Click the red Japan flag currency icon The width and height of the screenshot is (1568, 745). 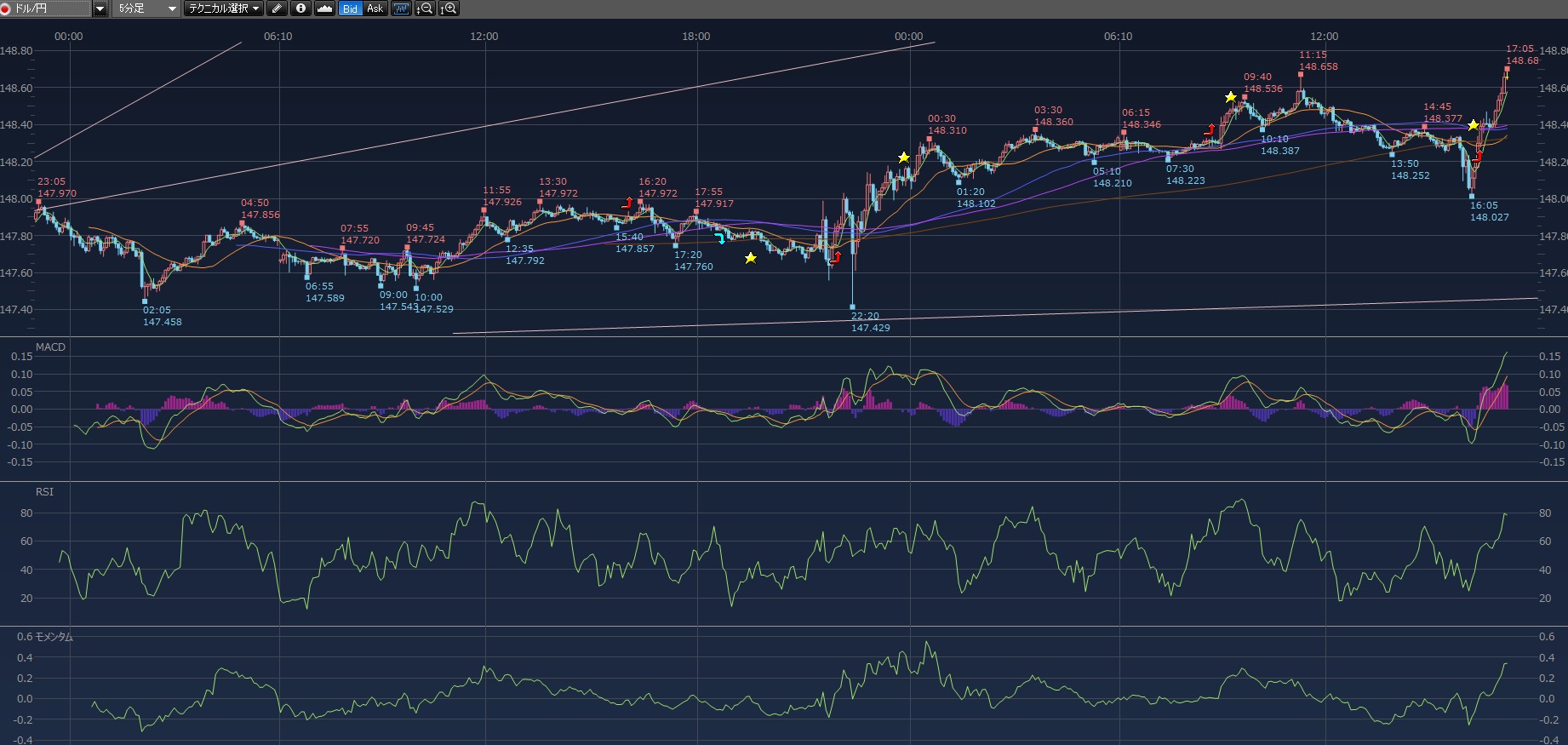point(5,9)
